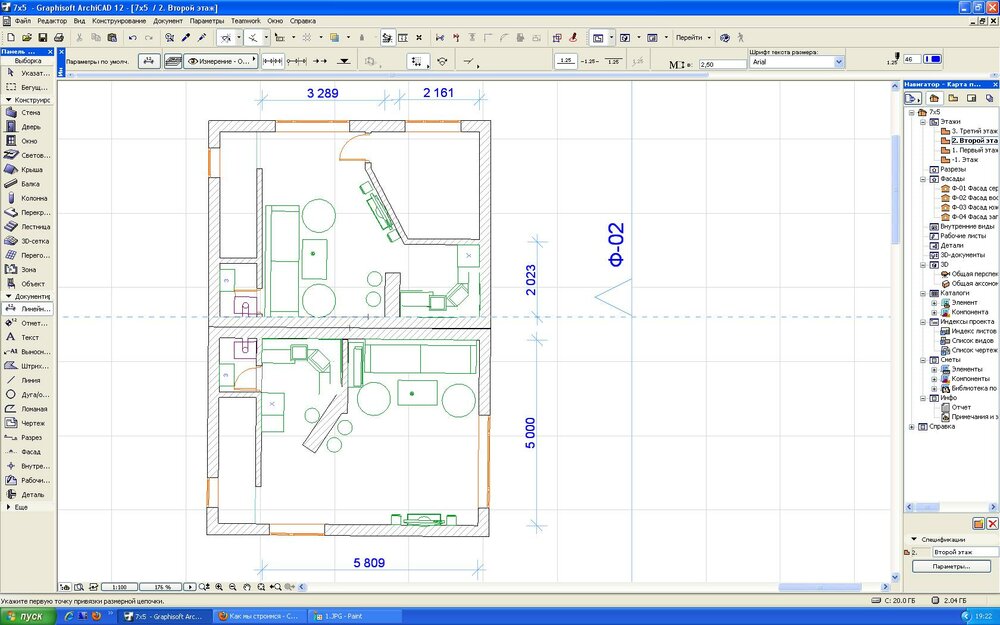Select the Текст (Text) tool
Image resolution: width=1000 pixels, height=625 pixels.
tap(29, 337)
